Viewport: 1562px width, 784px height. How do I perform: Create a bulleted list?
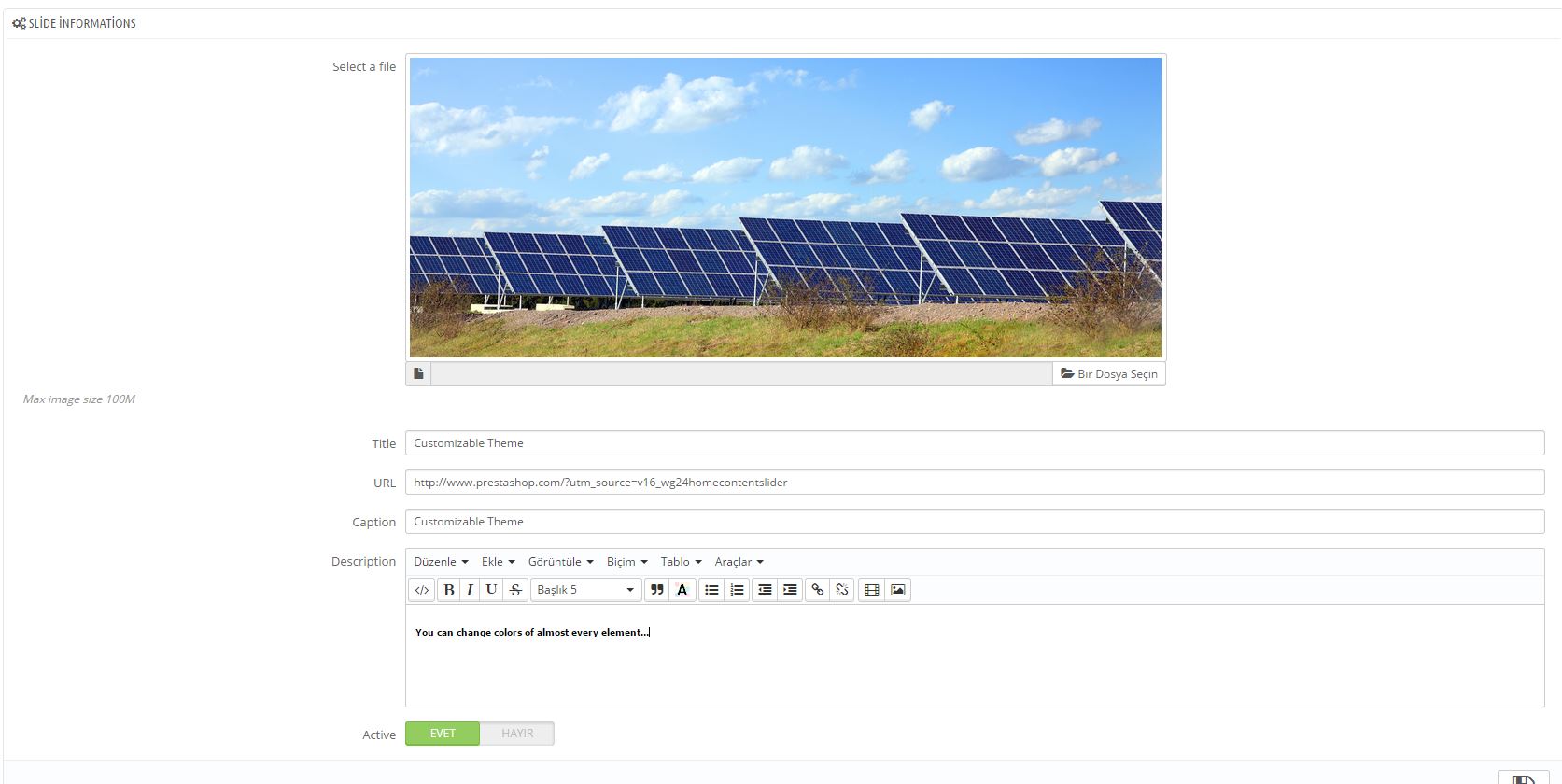coord(711,590)
